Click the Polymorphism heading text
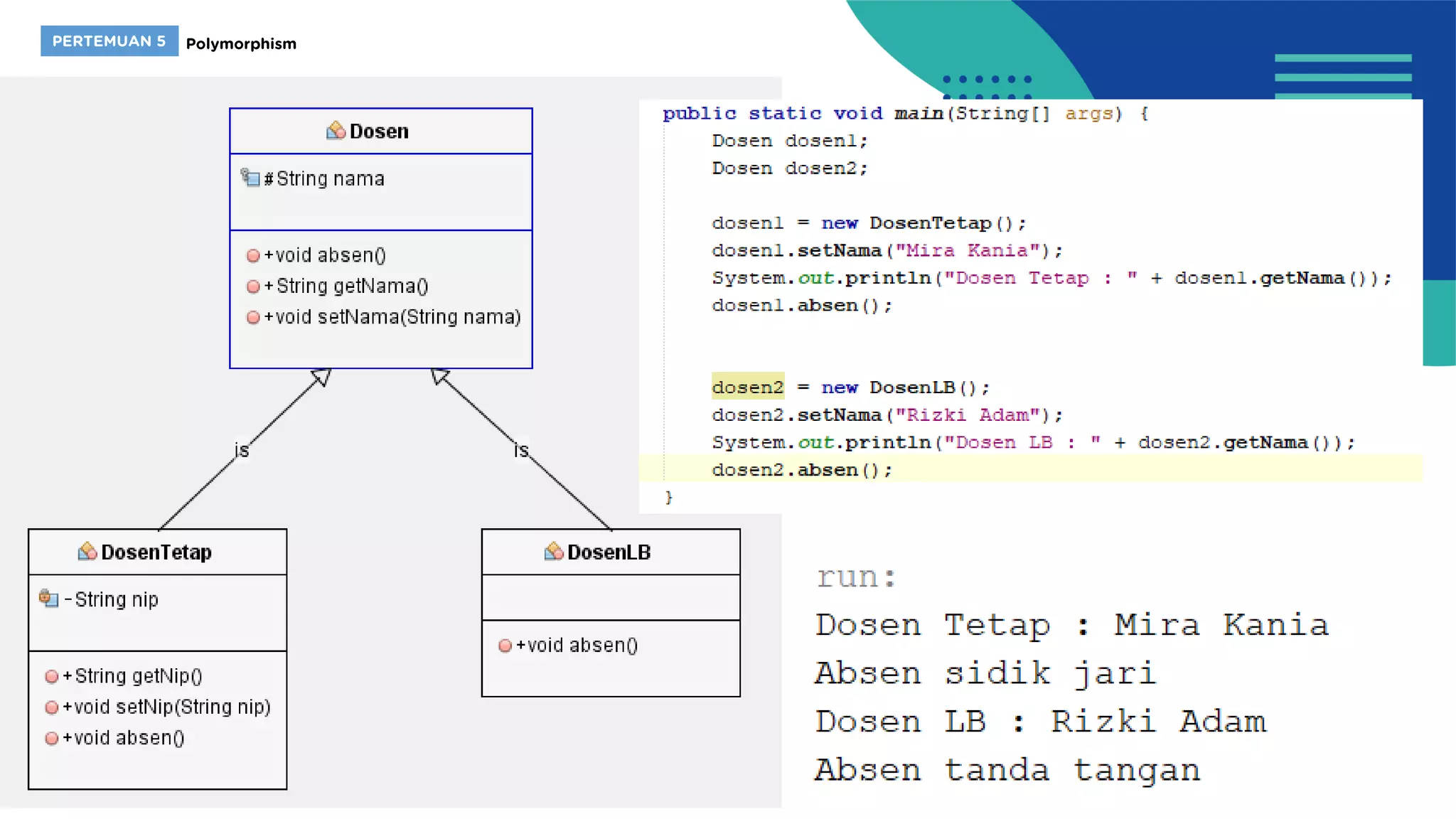Viewport: 1456px width, 819px height. coord(241,43)
